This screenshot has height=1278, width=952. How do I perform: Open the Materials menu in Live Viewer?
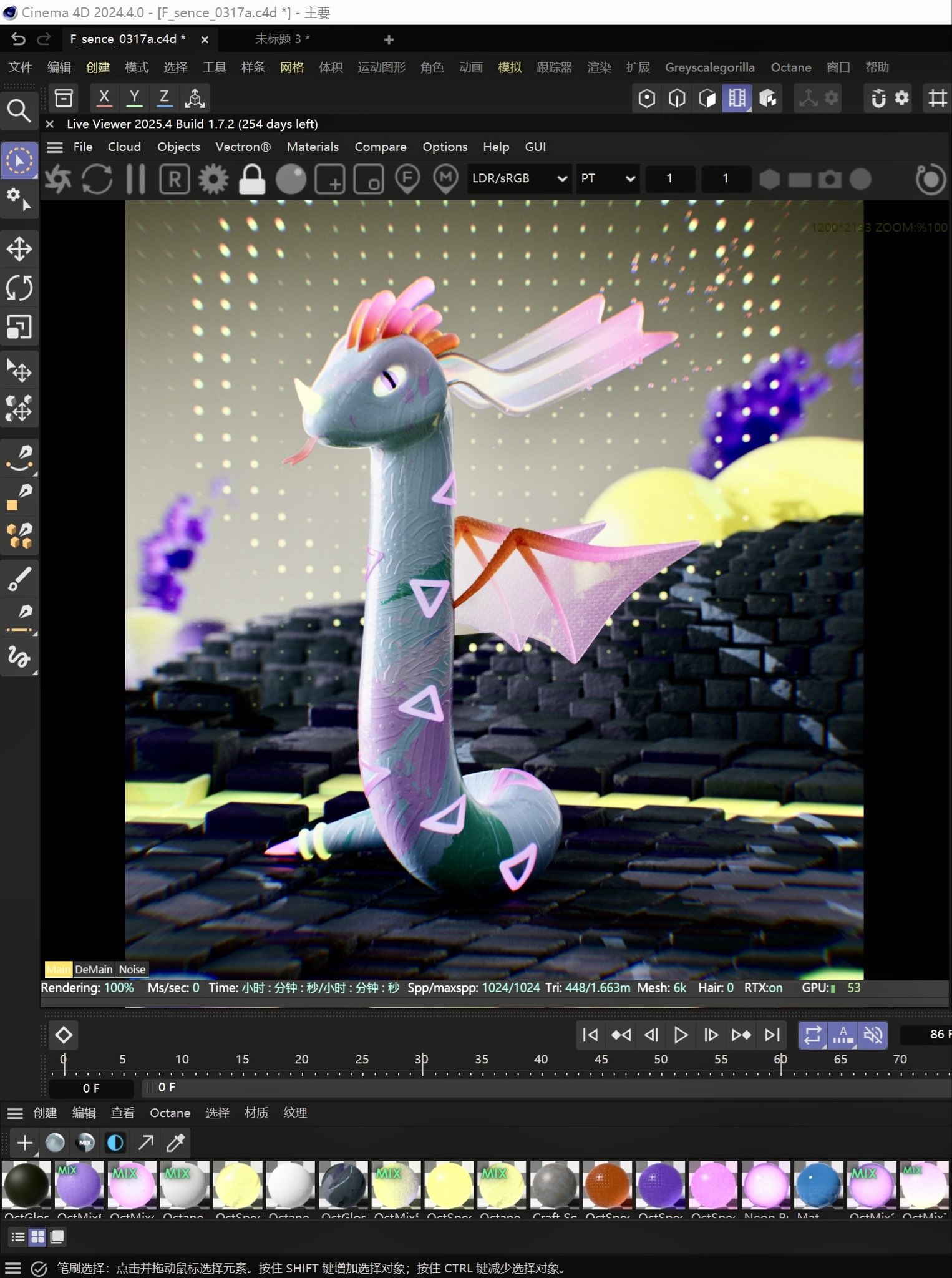pos(313,147)
